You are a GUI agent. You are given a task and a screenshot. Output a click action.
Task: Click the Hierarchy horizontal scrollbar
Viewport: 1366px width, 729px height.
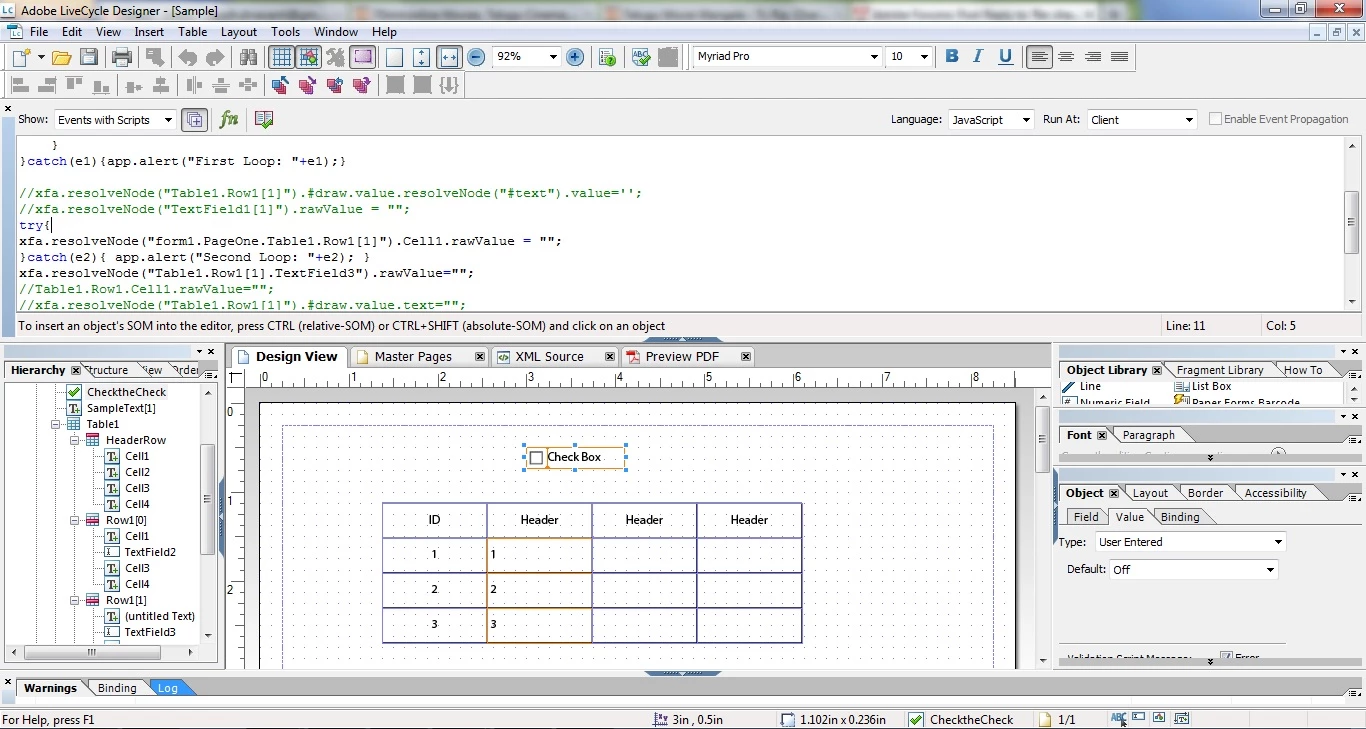91,652
